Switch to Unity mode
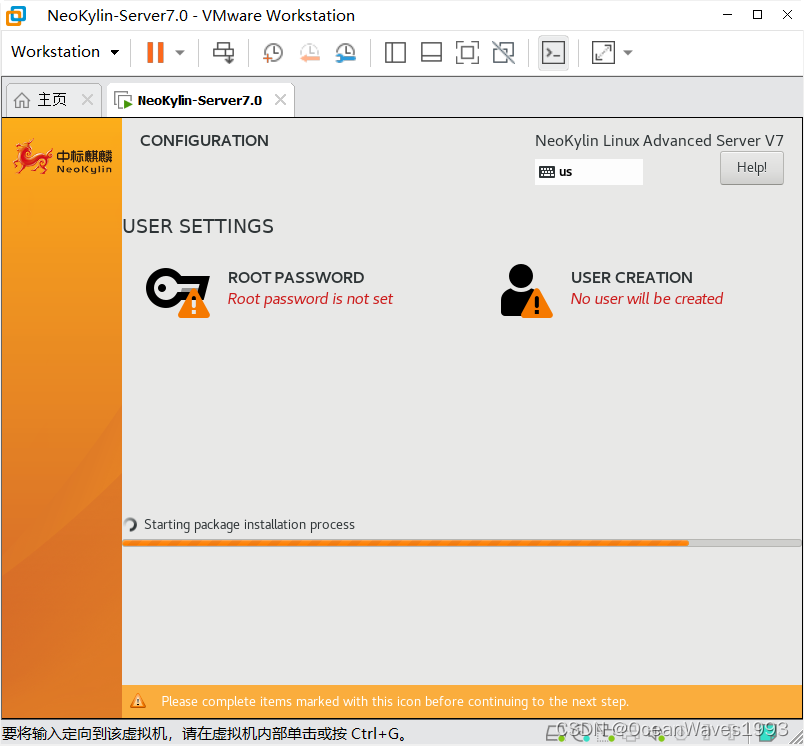 tap(504, 52)
